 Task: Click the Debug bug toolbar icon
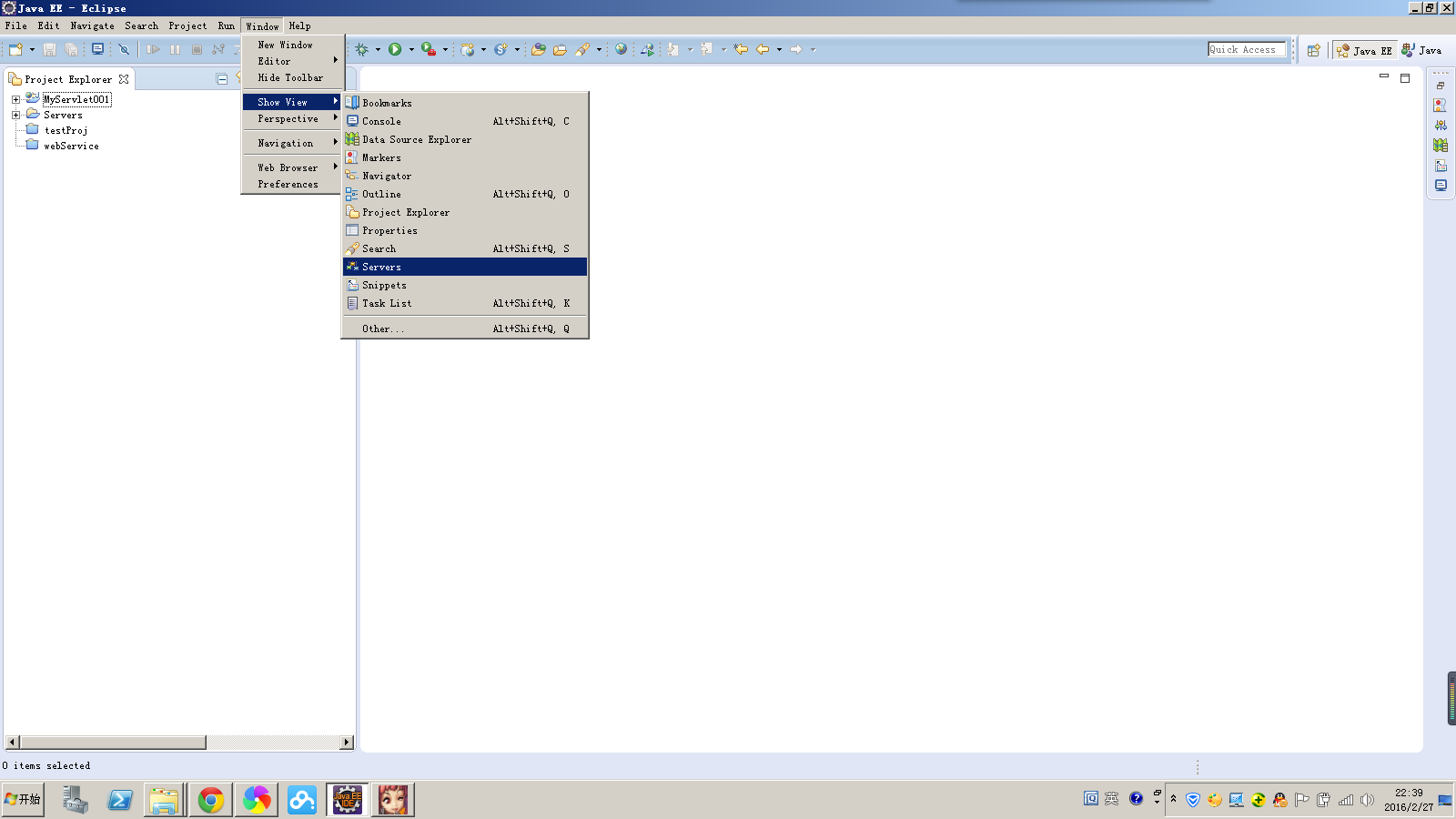[x=362, y=50]
